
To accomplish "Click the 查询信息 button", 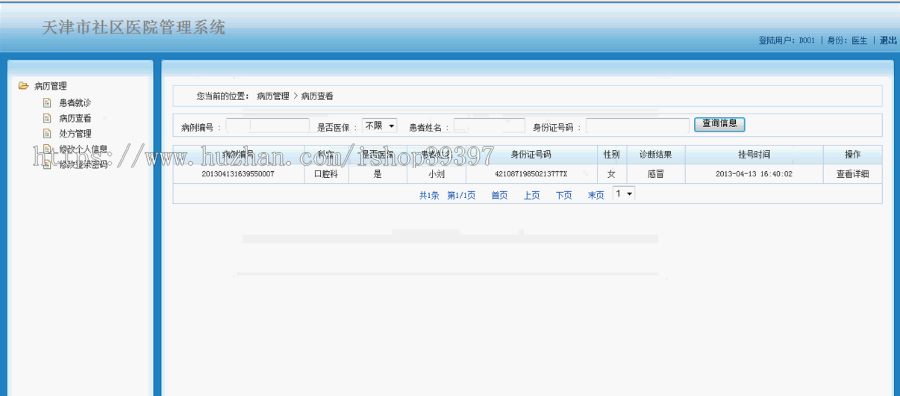I will tap(719, 124).
